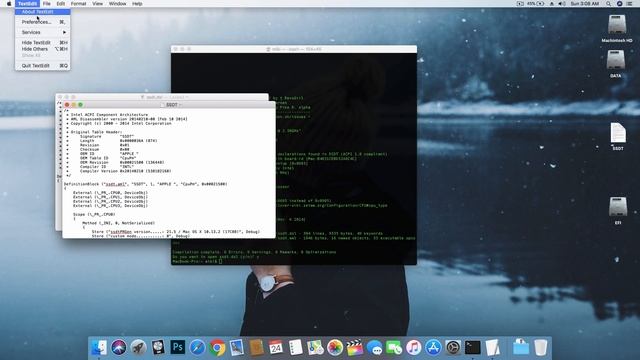The height and width of the screenshot is (360, 640).
Task: Open Maps icon in Dock
Action: coord(315,348)
